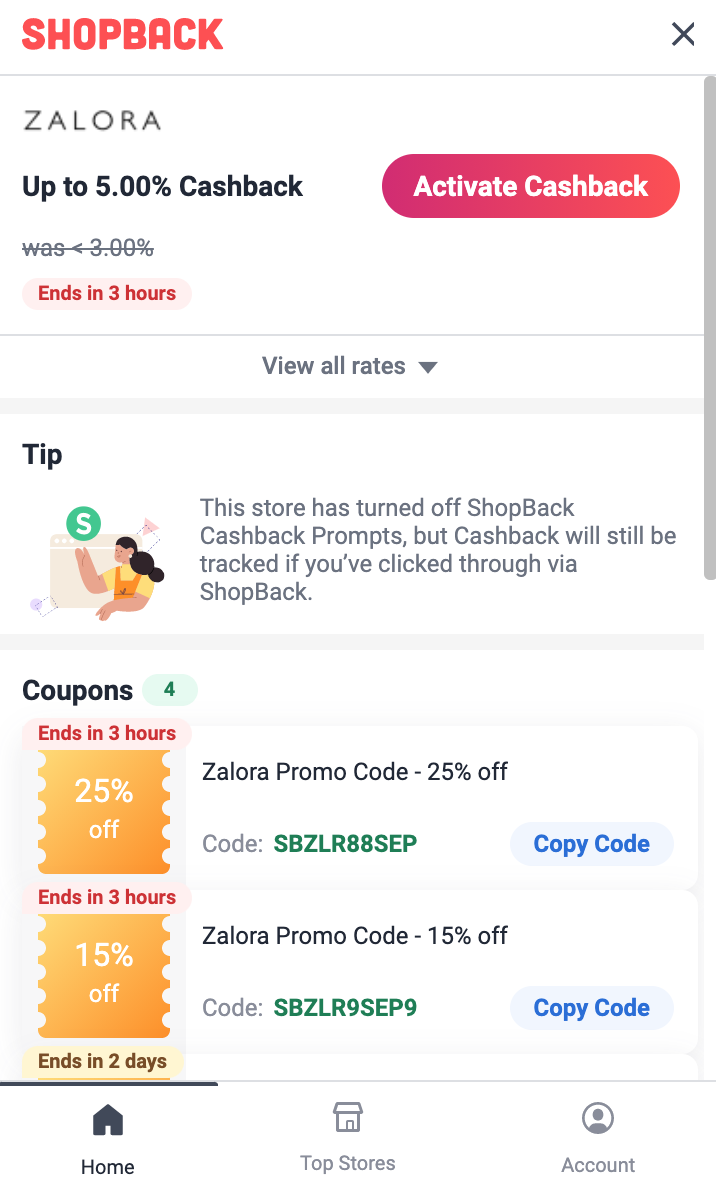Select promo code SBZLR9SEP9 text
This screenshot has width=716, height=1192.
coord(345,1008)
